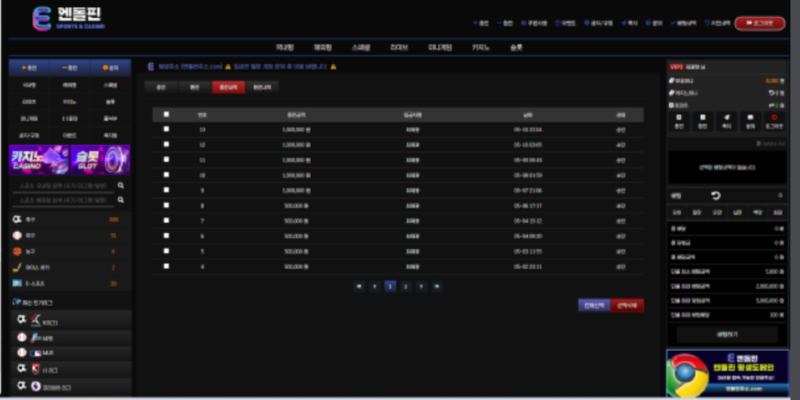Focus the first sports search input field
This screenshot has width=800, height=400.
pyautogui.click(x=63, y=186)
